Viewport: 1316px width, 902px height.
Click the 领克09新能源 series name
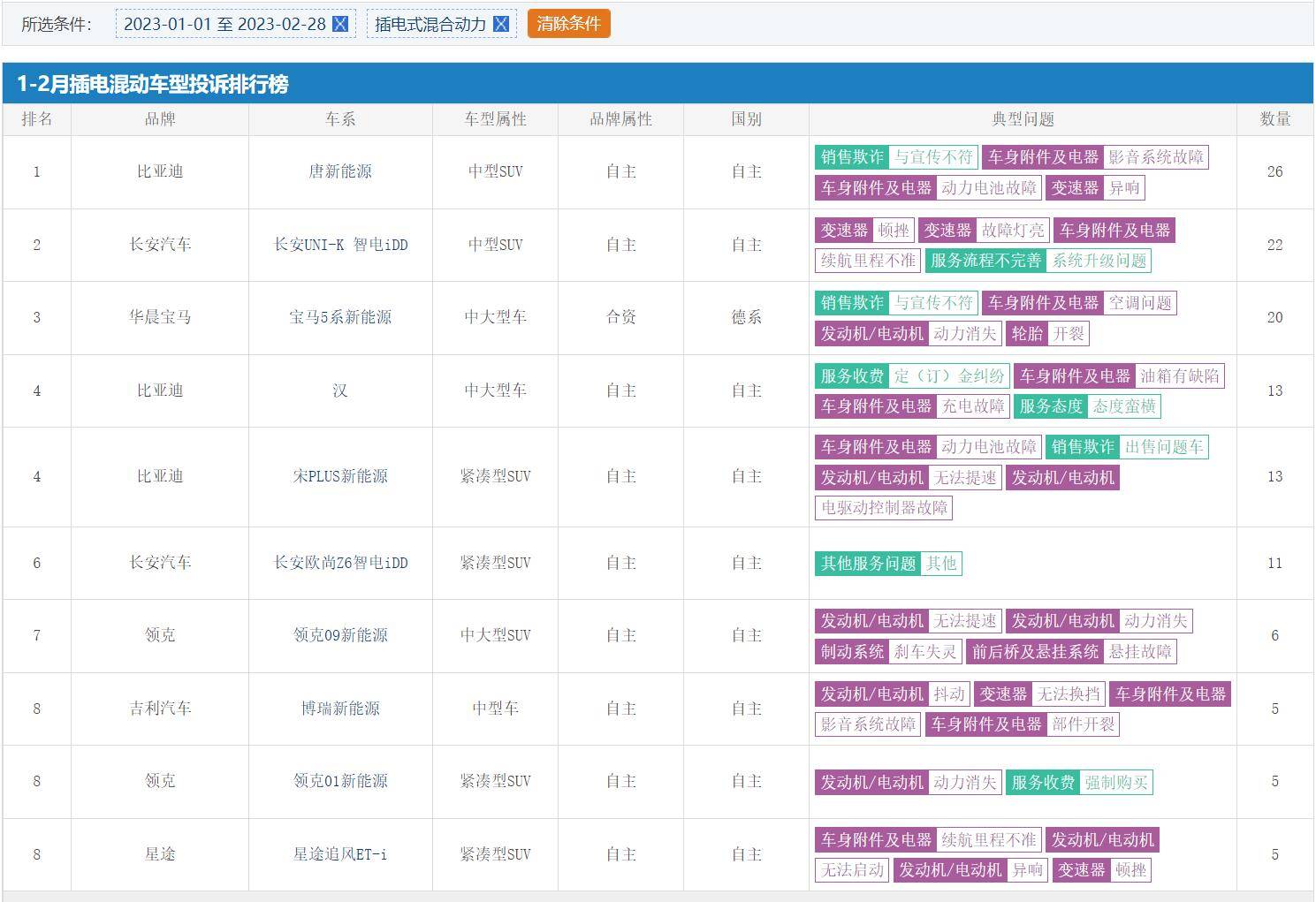(340, 635)
